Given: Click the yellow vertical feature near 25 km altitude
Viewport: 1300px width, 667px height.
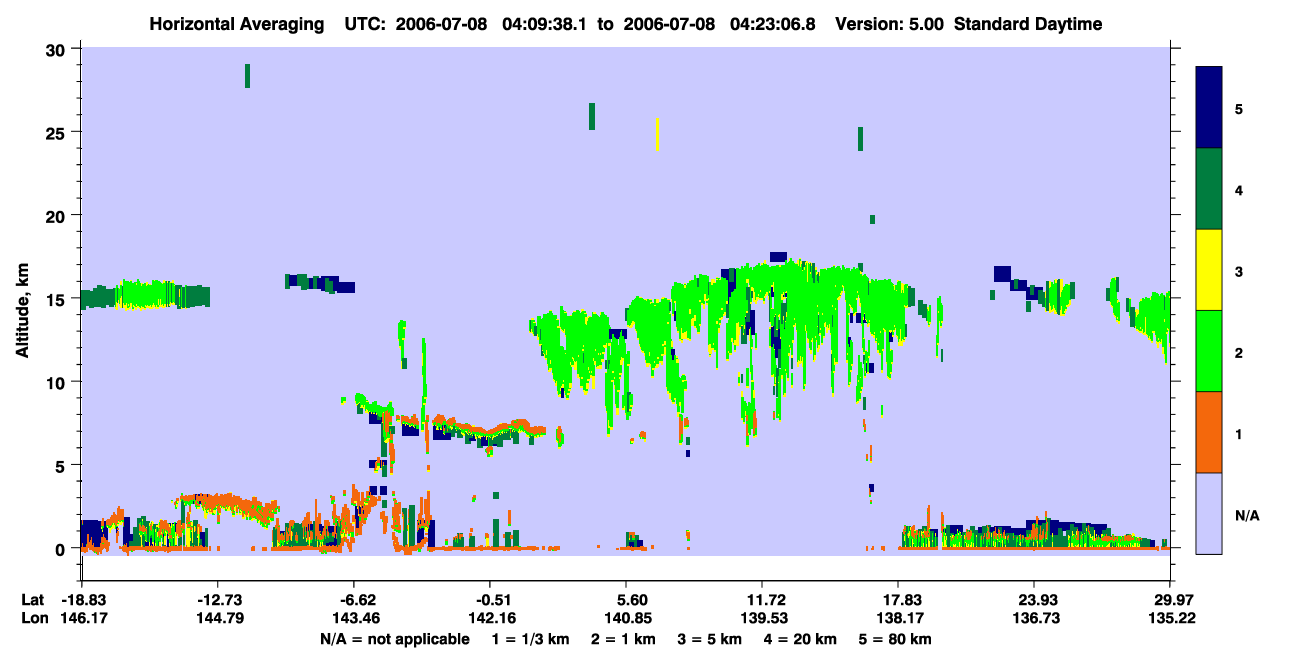Looking at the screenshot, I should click(x=657, y=134).
